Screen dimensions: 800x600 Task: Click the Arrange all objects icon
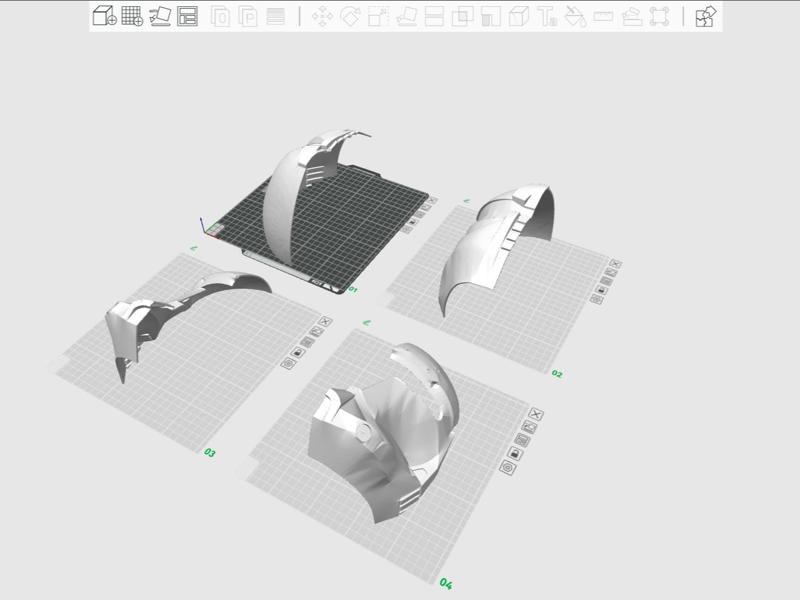tap(187, 16)
